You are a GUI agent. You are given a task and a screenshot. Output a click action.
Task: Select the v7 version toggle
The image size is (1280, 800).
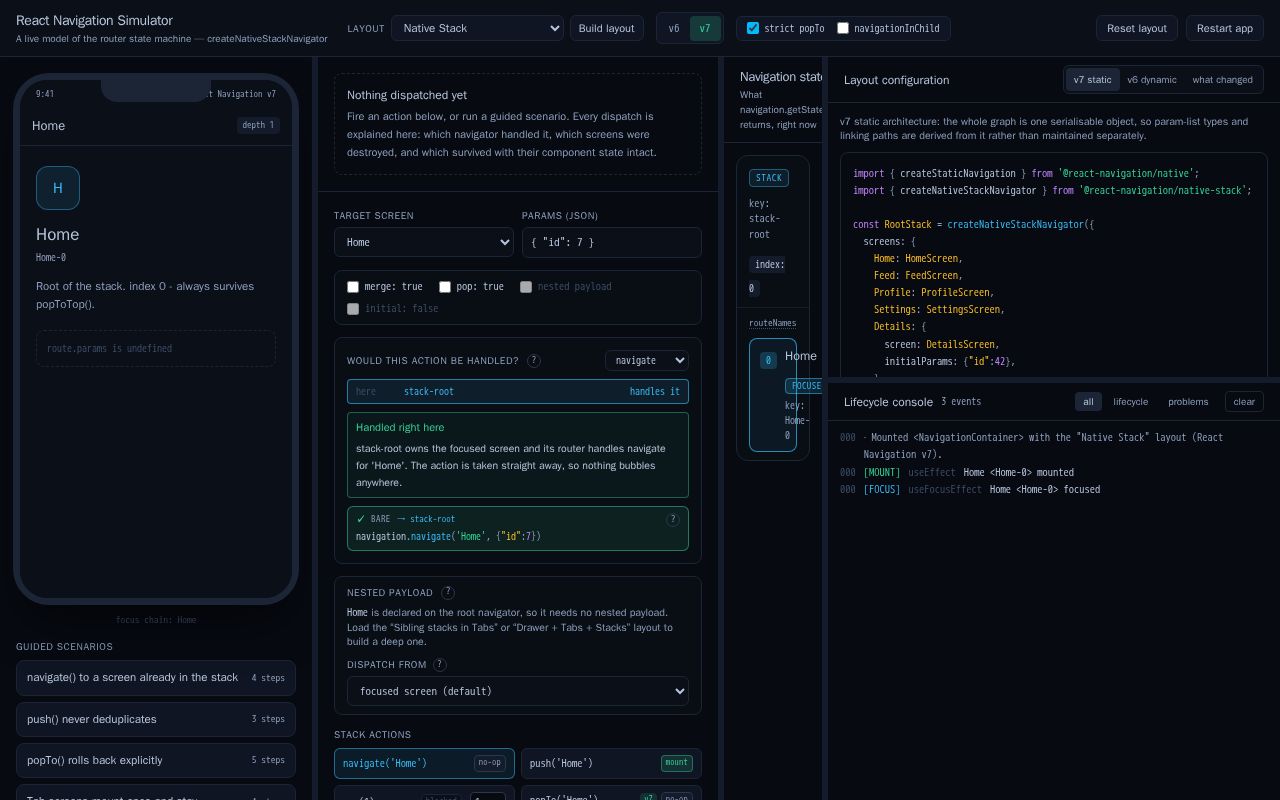[705, 28]
